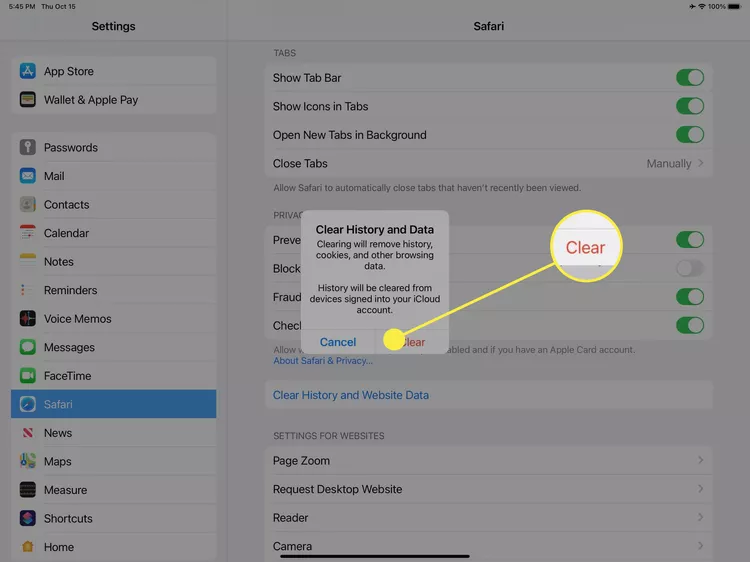Open the Reader settings chevron
Screen dimensions: 750x562
coord(700,517)
